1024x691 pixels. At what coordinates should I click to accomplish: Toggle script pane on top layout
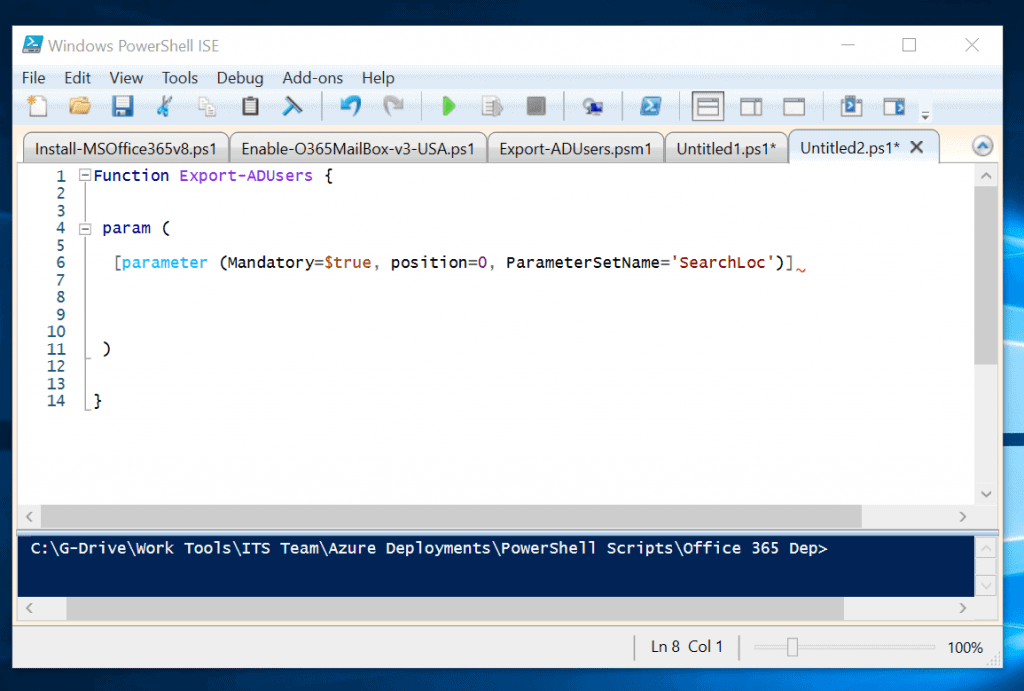(x=708, y=105)
